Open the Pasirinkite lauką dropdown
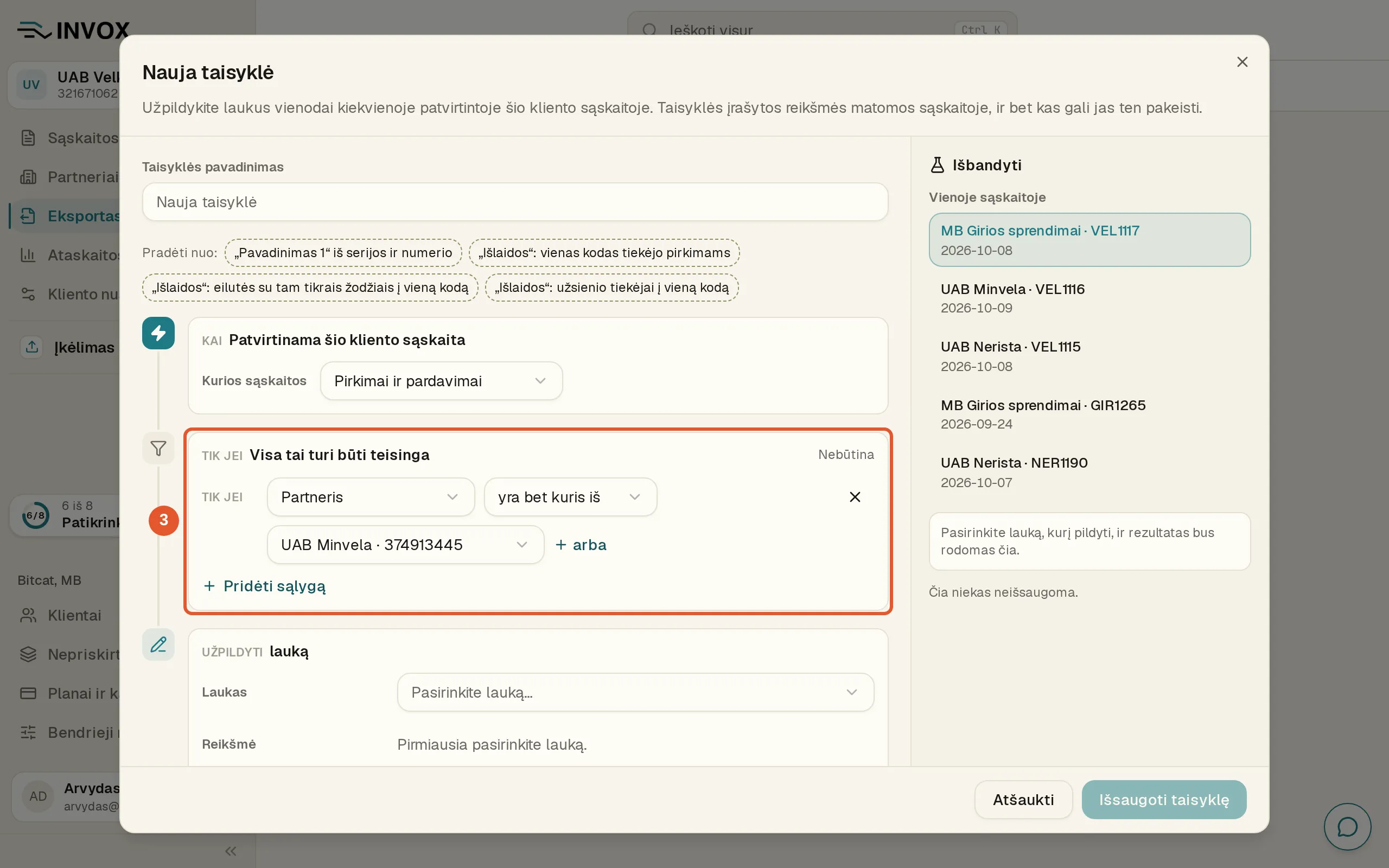The width and height of the screenshot is (1389, 868). click(x=635, y=692)
